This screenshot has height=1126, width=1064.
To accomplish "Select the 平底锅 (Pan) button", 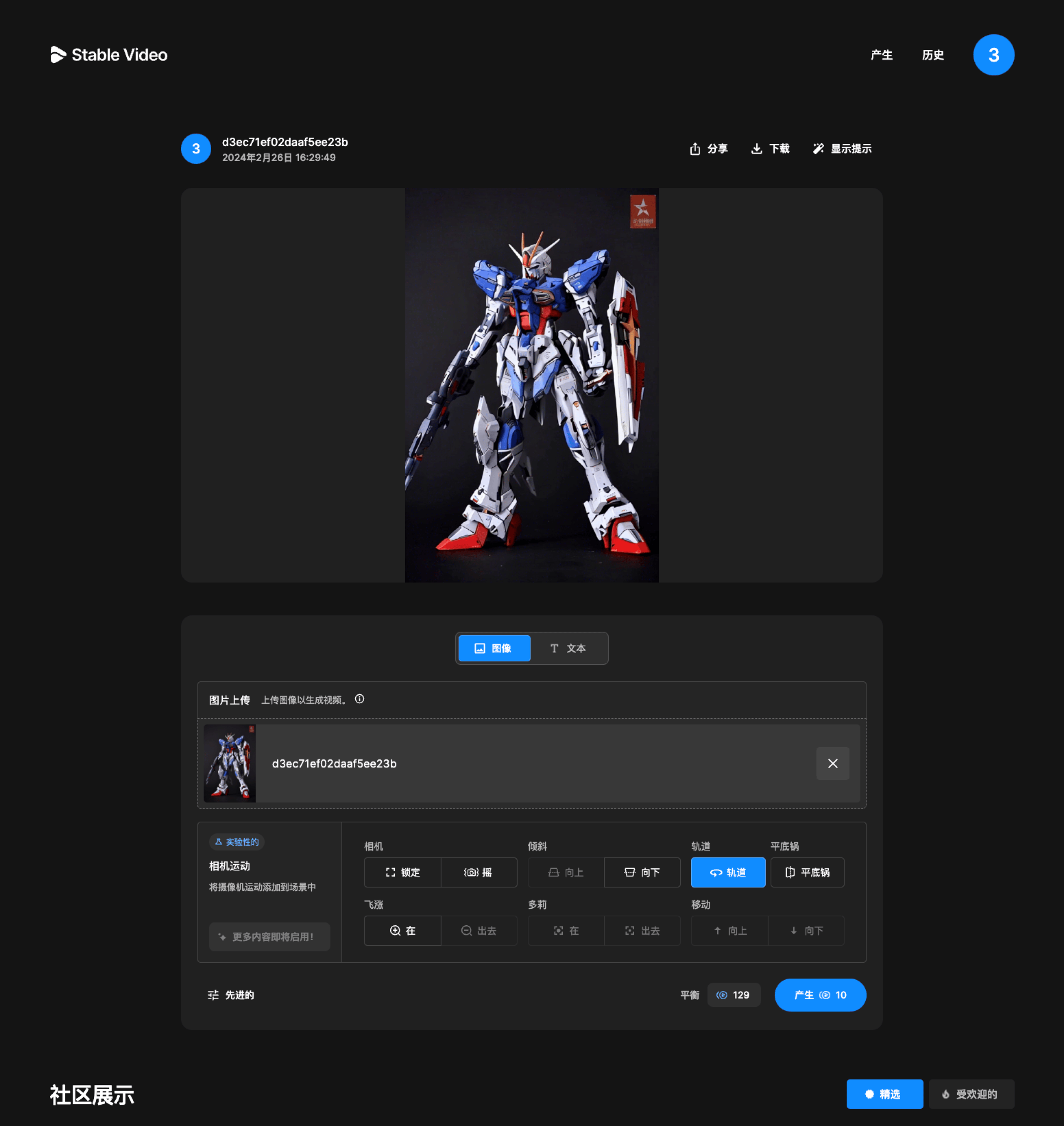I will coord(807,872).
